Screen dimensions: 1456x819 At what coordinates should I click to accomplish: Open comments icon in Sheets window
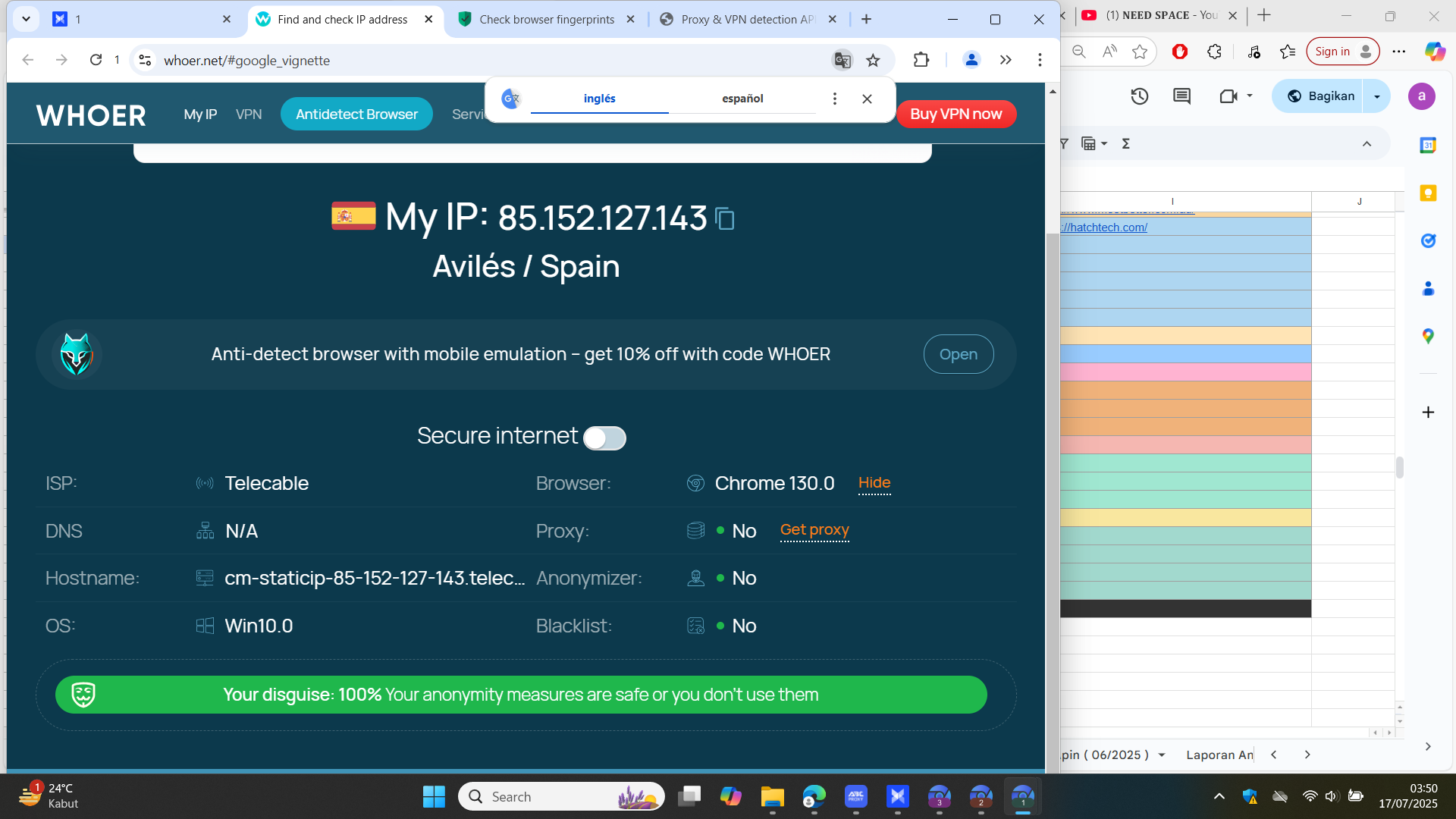1181,96
